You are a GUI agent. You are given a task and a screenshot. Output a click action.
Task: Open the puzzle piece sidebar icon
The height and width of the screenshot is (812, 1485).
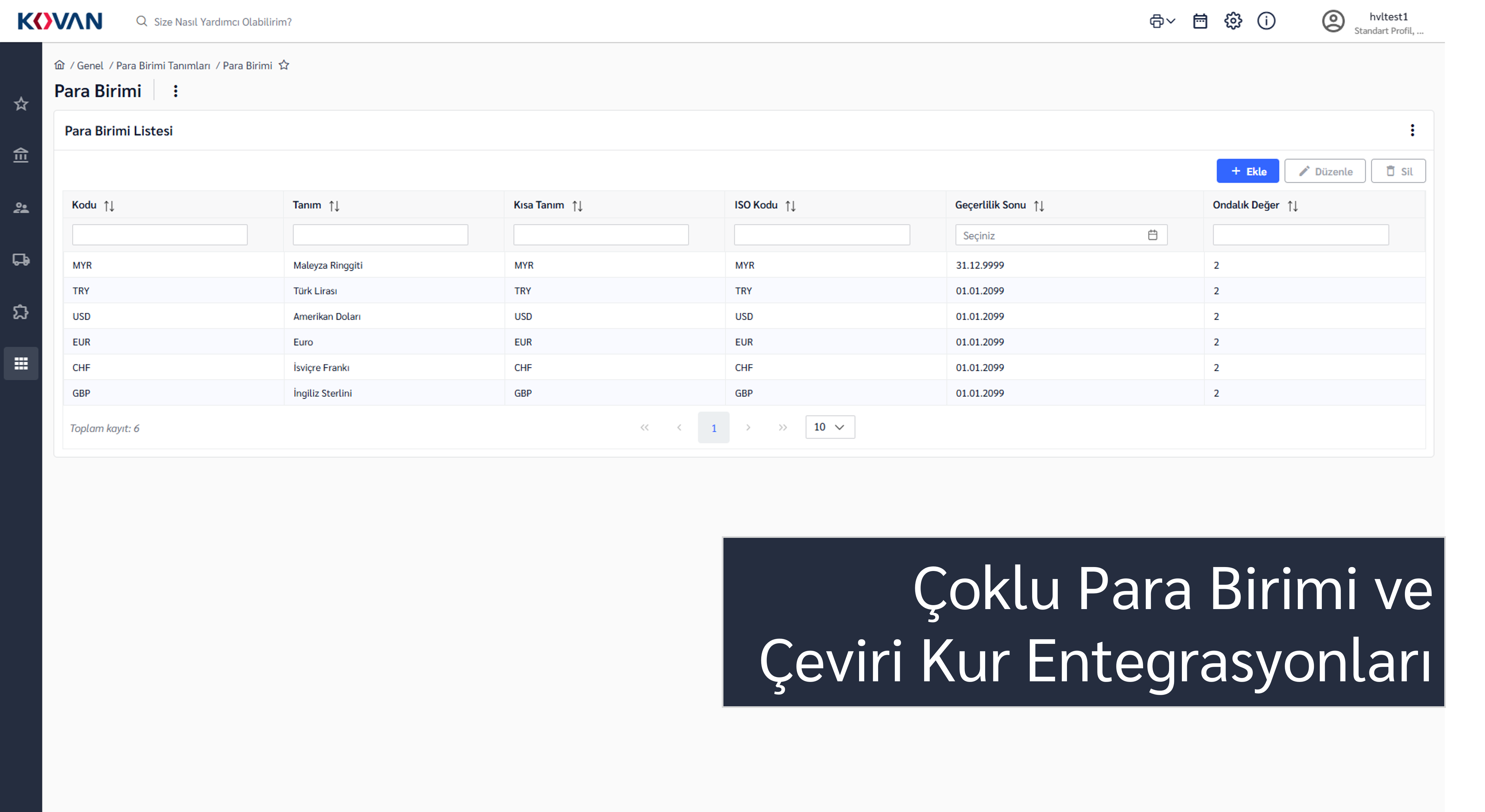[x=21, y=312]
